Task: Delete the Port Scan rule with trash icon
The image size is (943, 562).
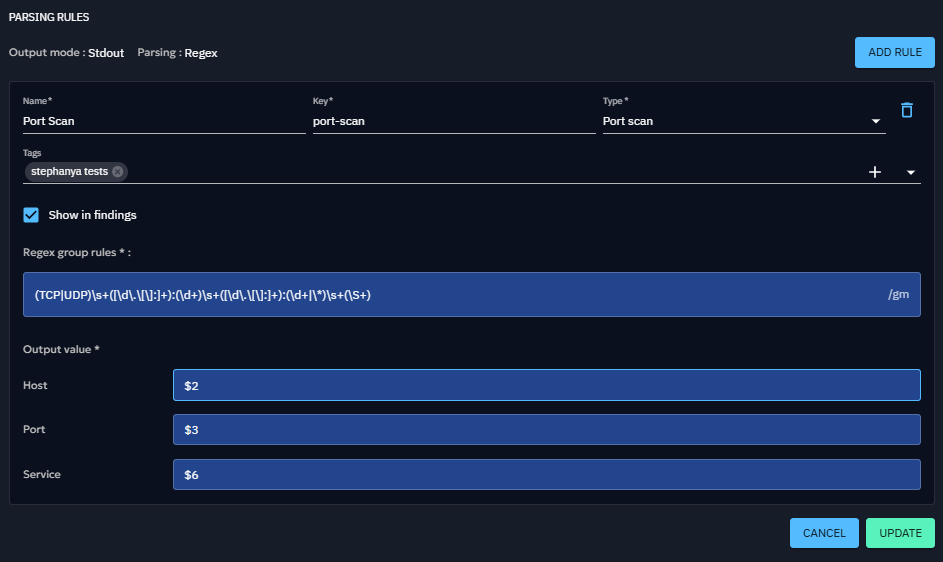Action: click(907, 111)
